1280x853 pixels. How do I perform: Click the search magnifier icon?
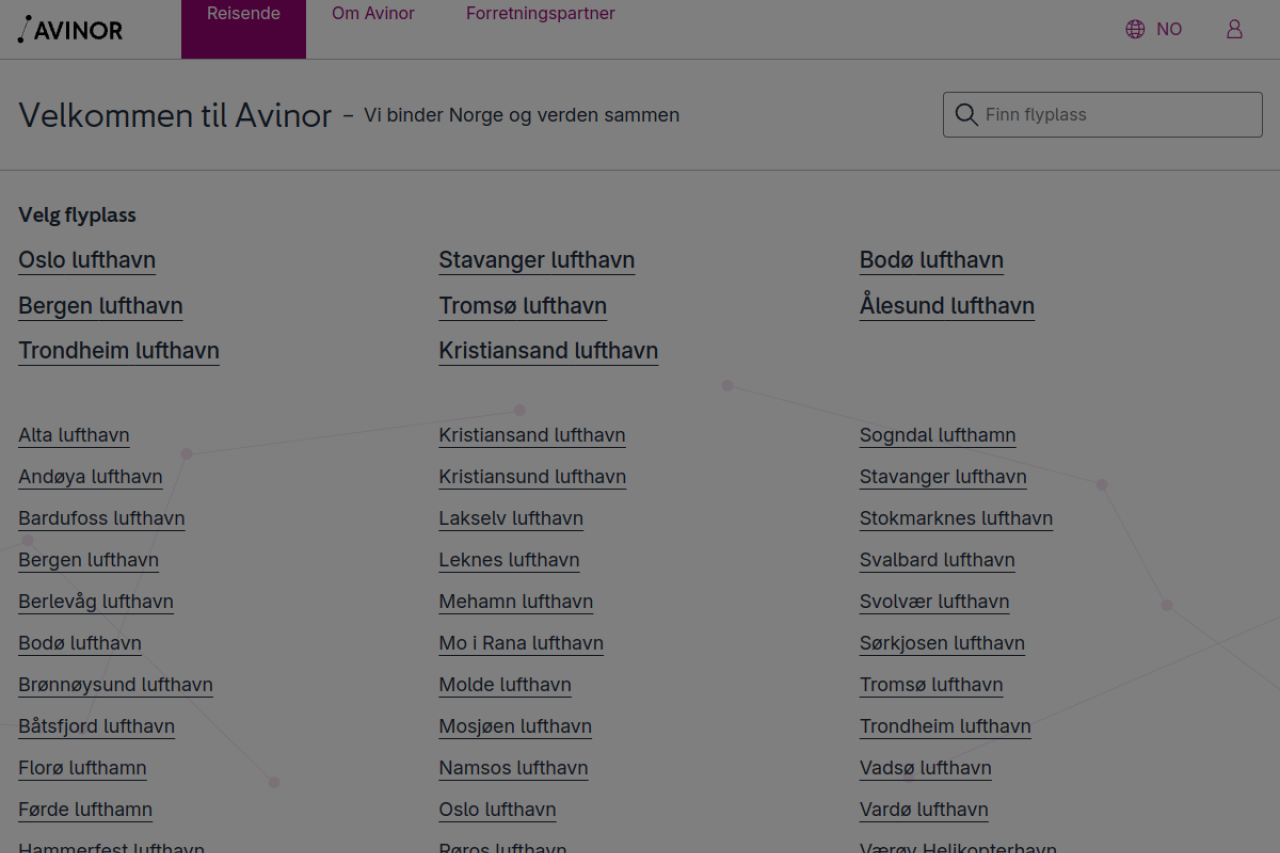click(966, 115)
